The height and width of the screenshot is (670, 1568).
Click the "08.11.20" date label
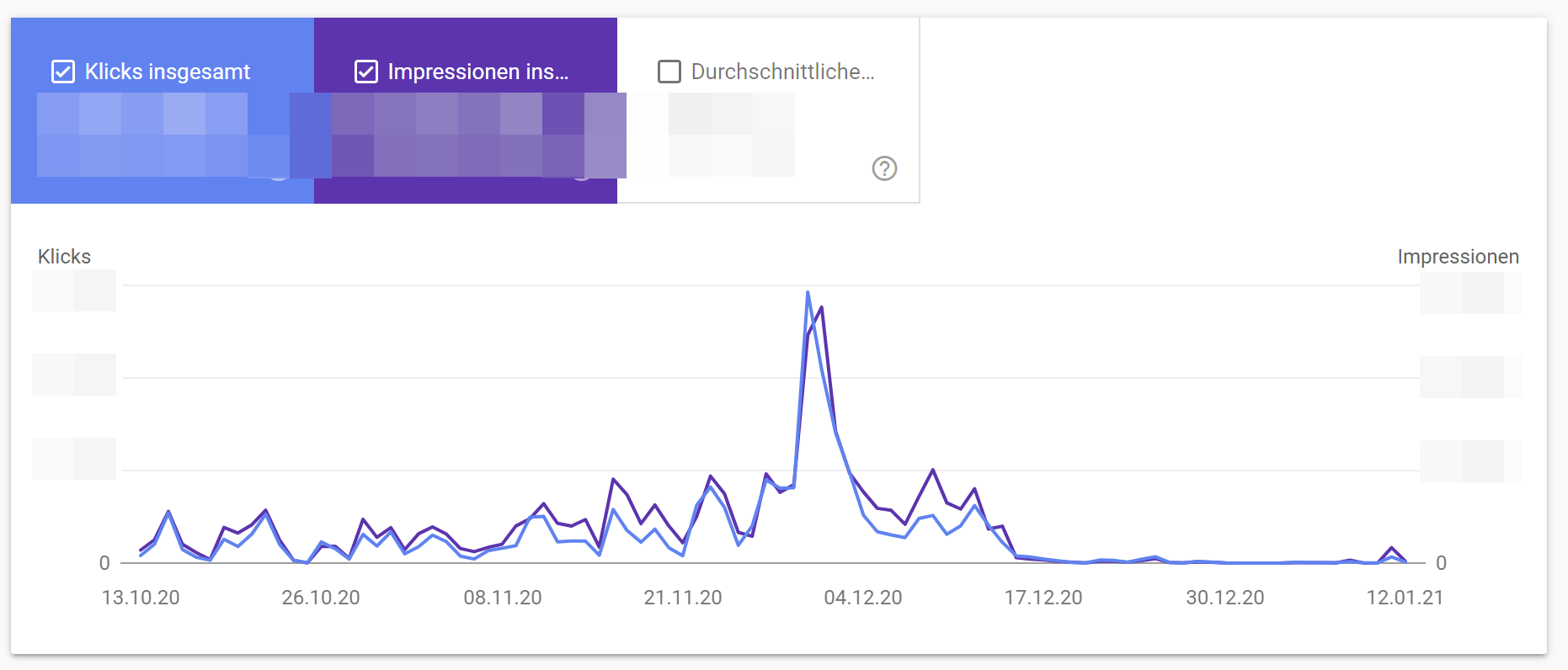pos(504,598)
